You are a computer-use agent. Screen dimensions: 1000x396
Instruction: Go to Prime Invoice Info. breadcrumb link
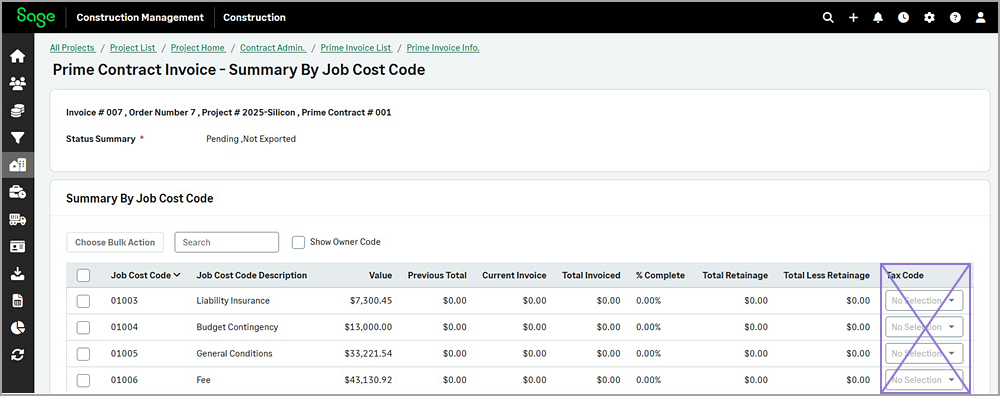click(443, 48)
